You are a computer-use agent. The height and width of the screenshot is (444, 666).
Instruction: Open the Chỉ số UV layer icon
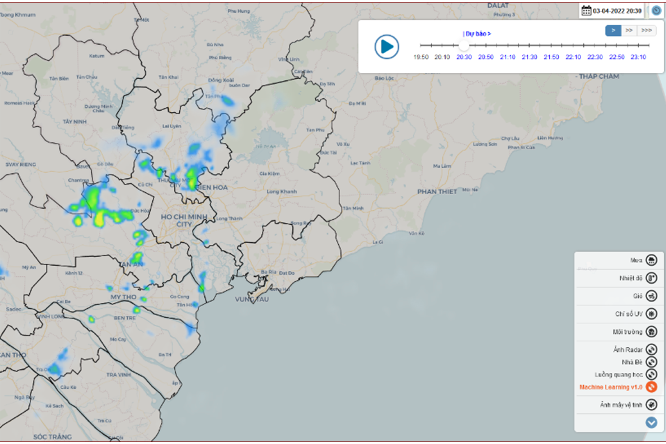(651, 314)
